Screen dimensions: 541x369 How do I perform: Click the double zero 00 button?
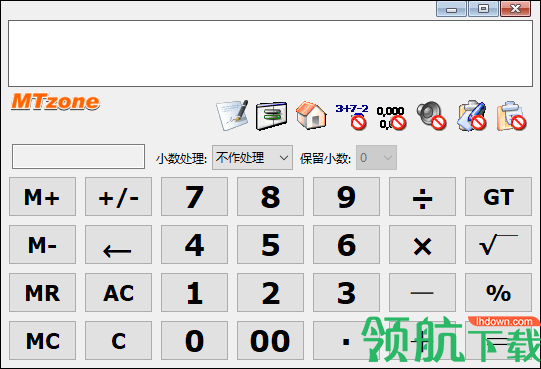point(270,341)
